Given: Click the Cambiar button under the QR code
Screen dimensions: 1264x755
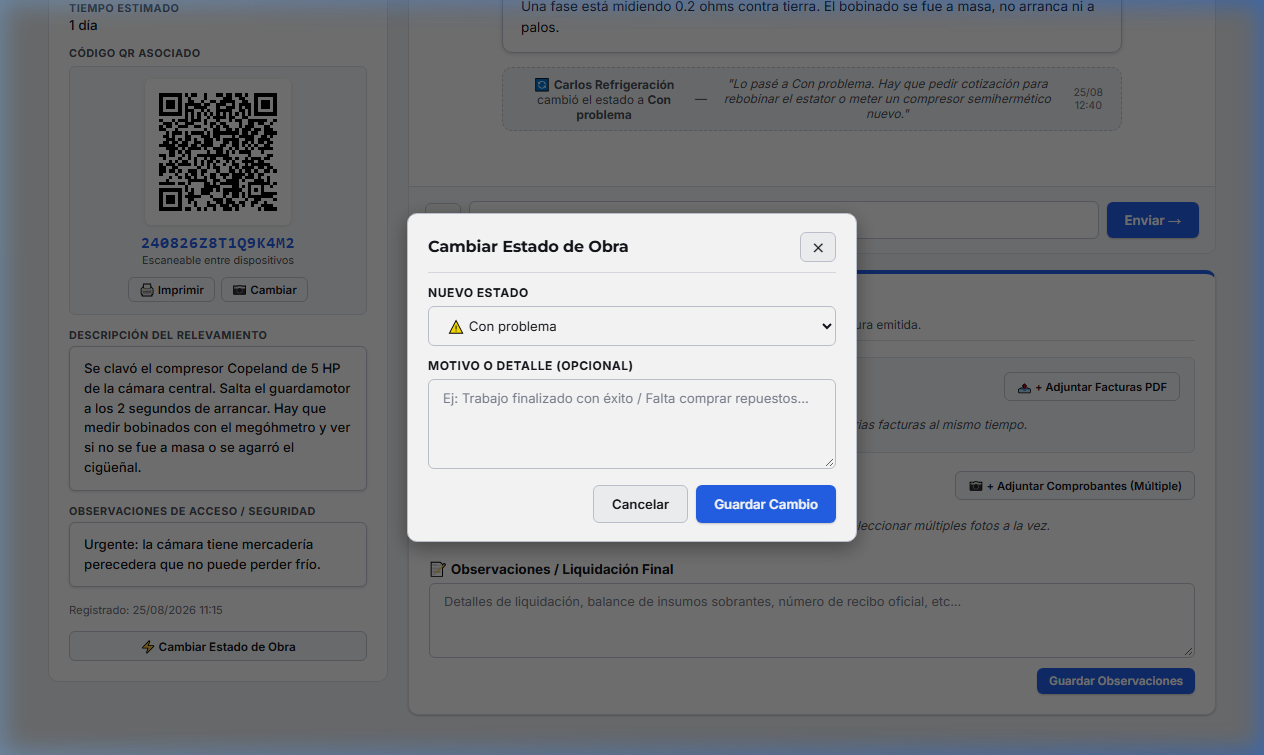Looking at the screenshot, I should click(x=265, y=290).
